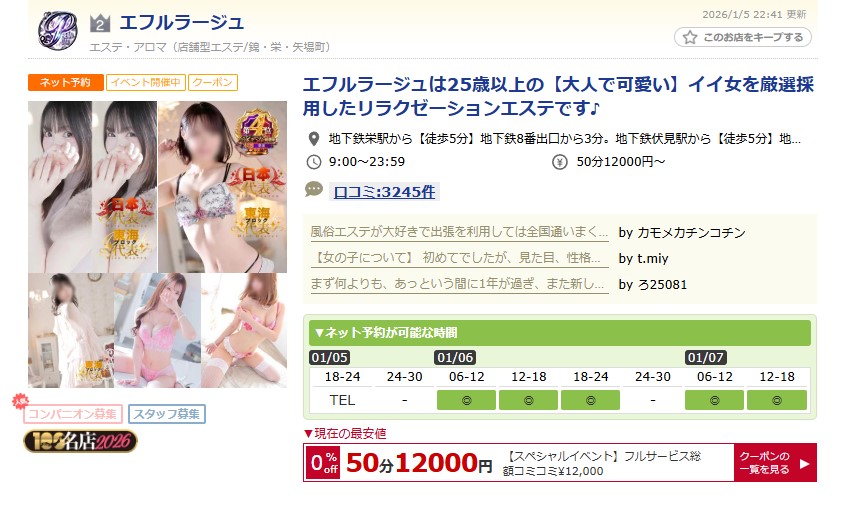Click the 0% off red discount badge
Image resolution: width=841 pixels, height=508 pixels.
pyautogui.click(x=323, y=462)
